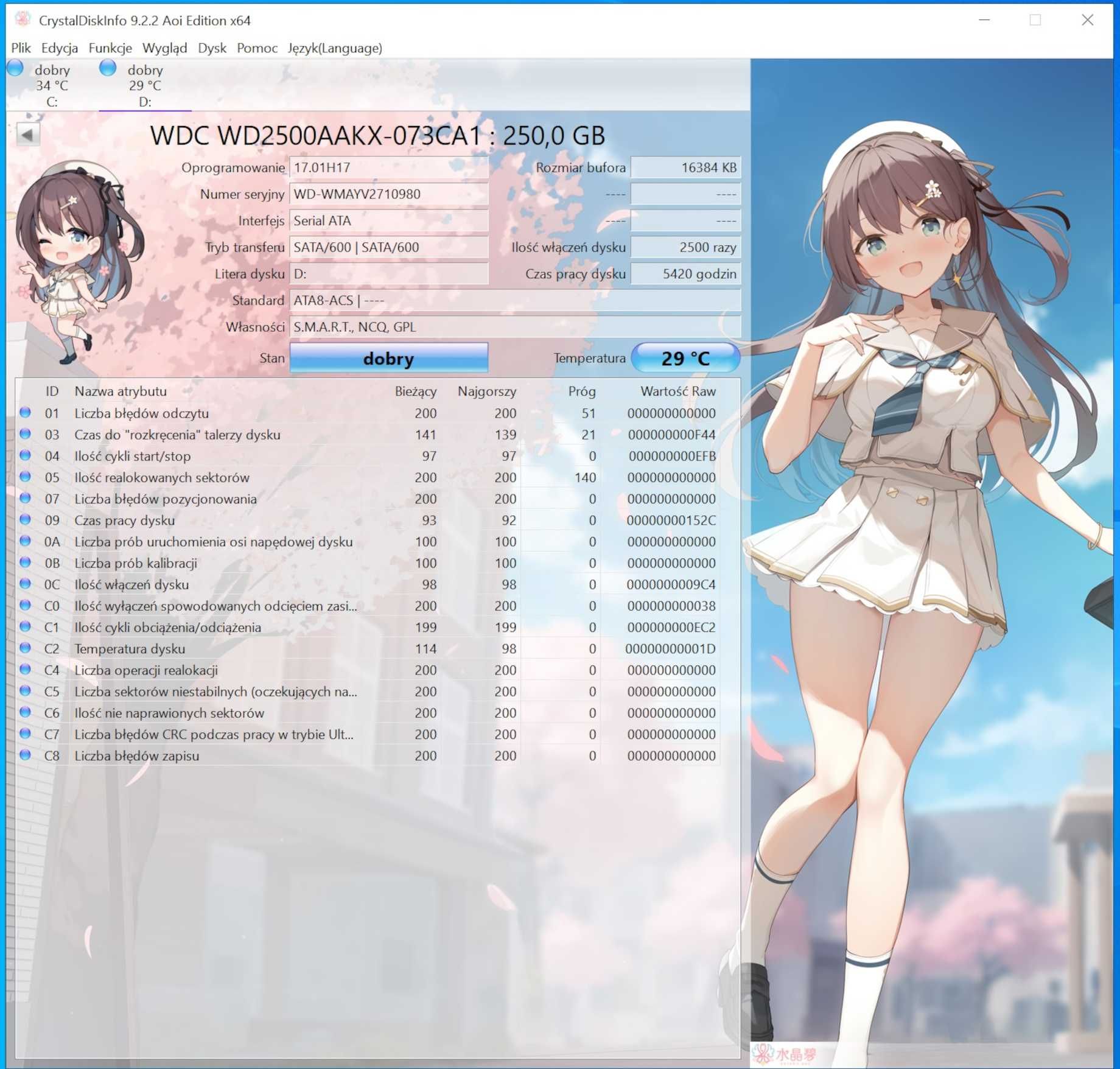Viewport: 1120px width, 1069px height.
Task: Select the D: disk tab at 29 °C
Action: point(145,85)
